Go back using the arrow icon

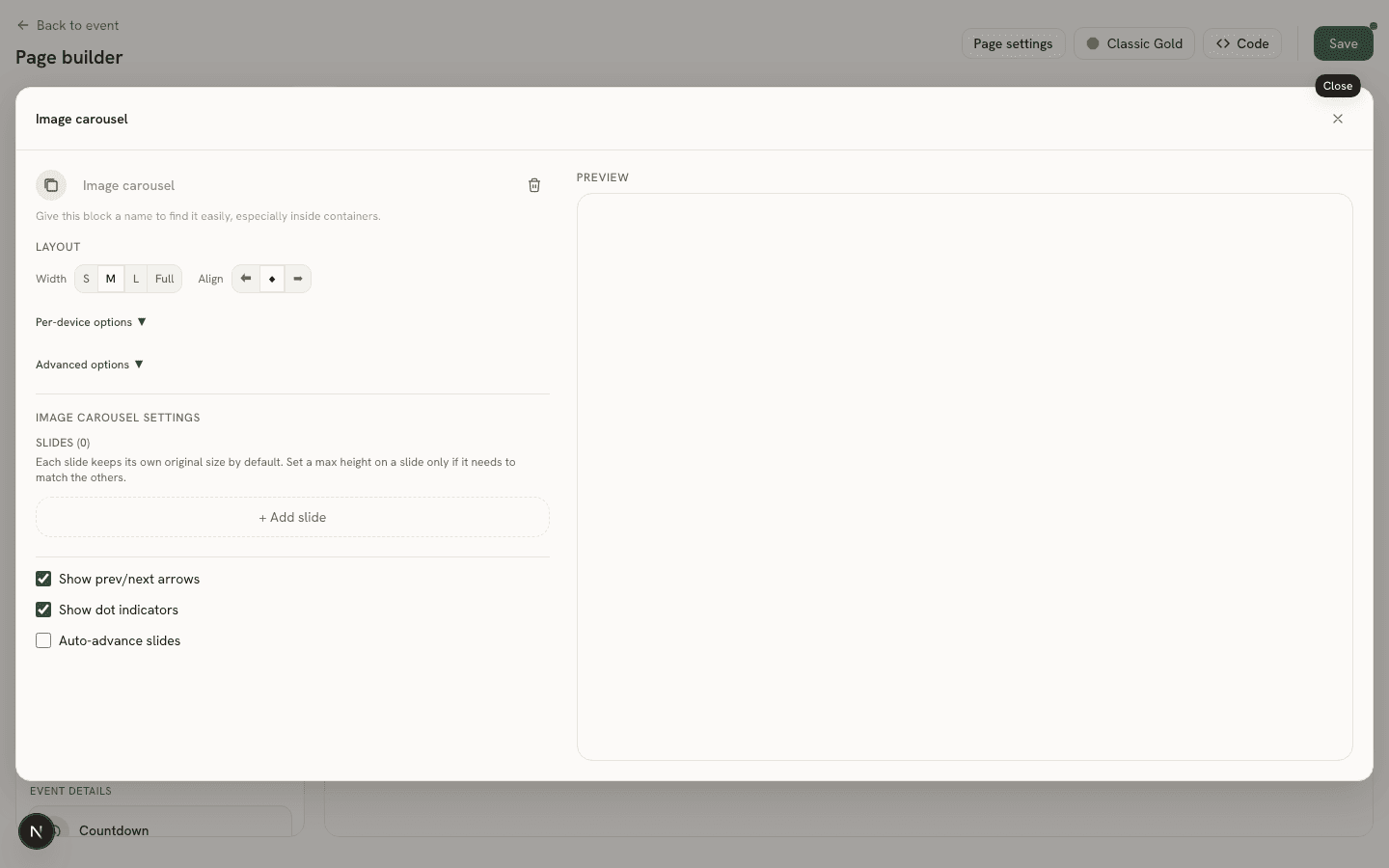click(x=23, y=25)
